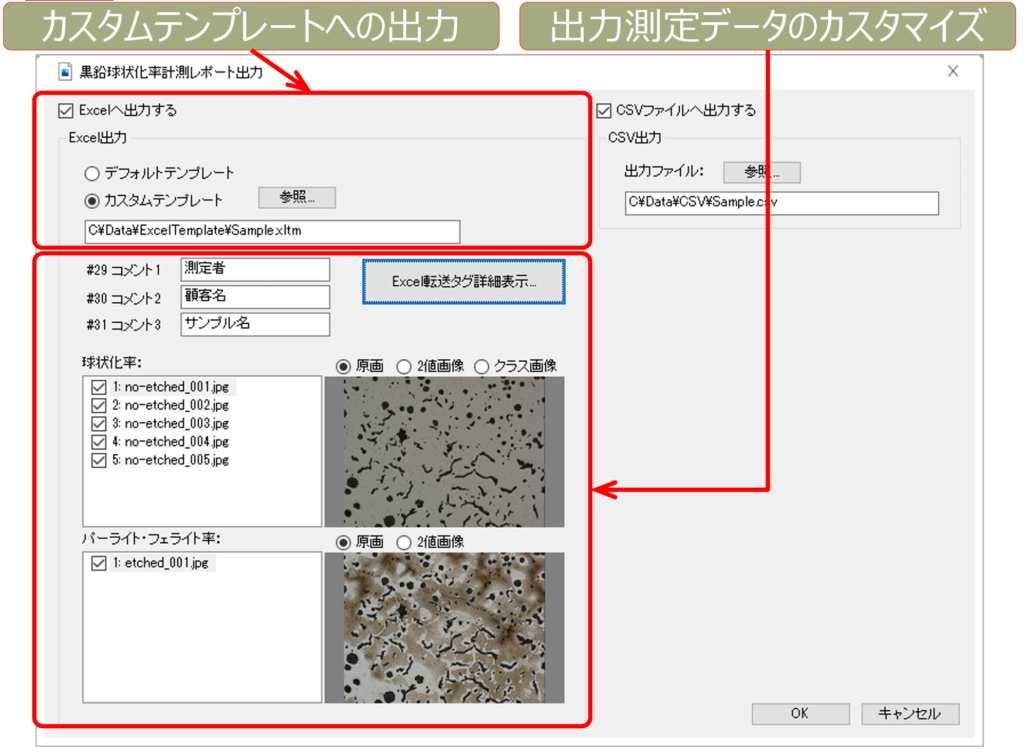Click 参照 button for Excel template
Screen dimensions: 1024x756
coord(297,198)
